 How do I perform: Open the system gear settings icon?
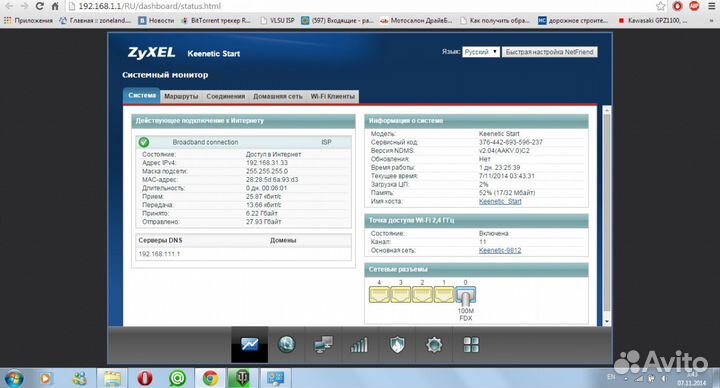tap(434, 344)
